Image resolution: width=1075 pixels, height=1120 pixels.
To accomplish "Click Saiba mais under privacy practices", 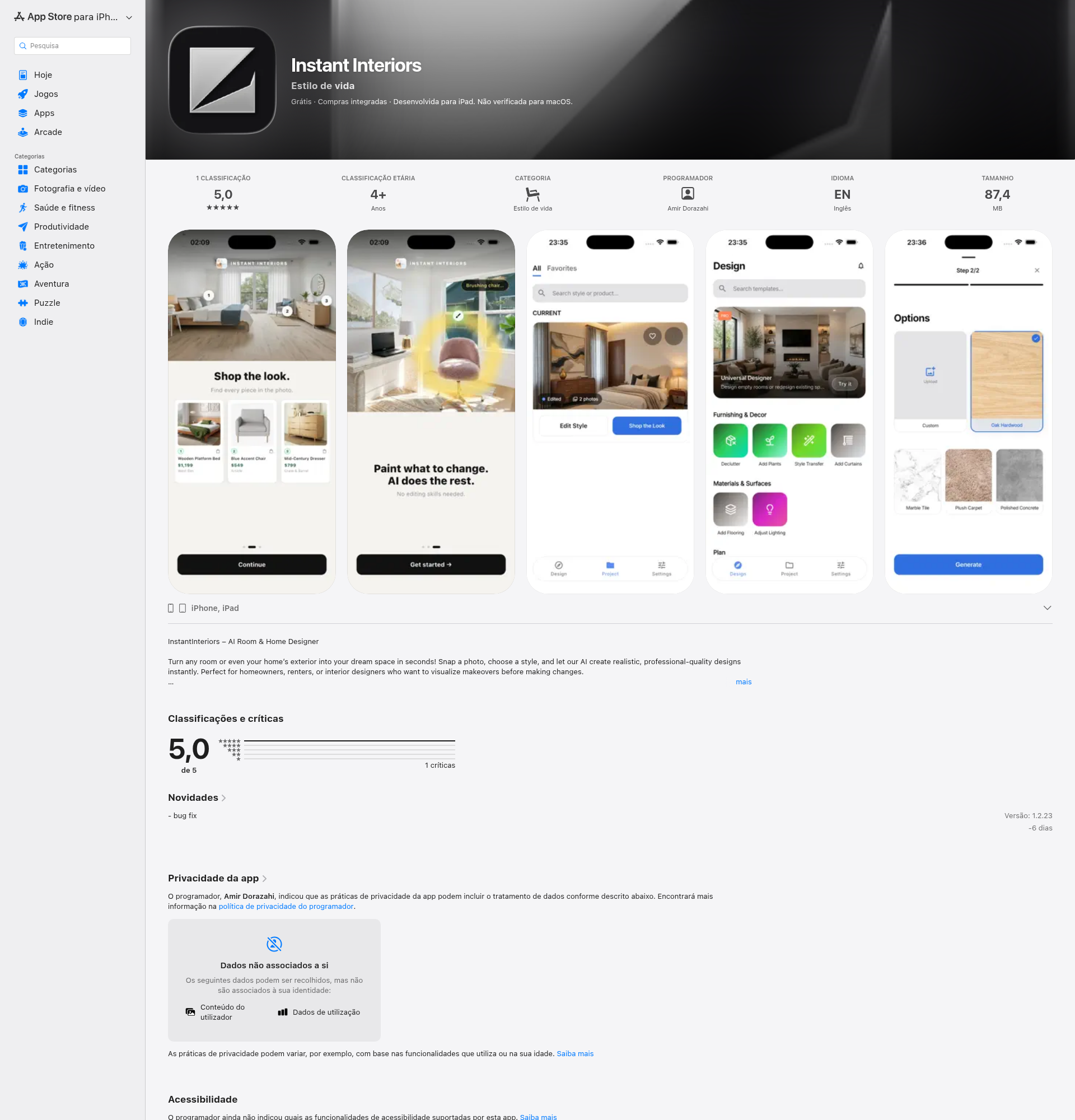I will click(575, 1054).
